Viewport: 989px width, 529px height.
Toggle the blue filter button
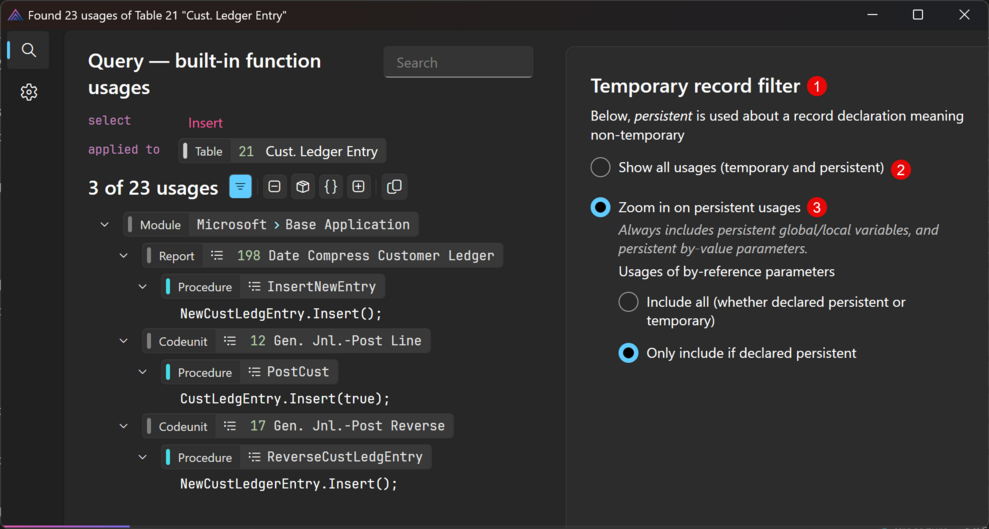[240, 187]
